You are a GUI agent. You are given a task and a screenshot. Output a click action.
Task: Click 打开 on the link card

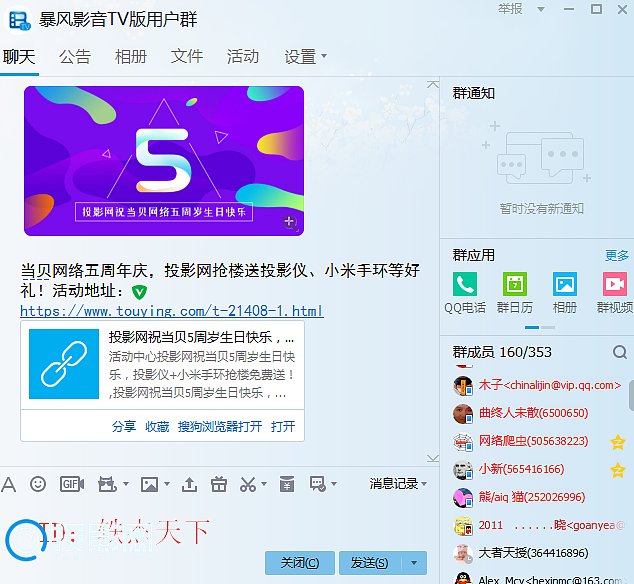283,426
